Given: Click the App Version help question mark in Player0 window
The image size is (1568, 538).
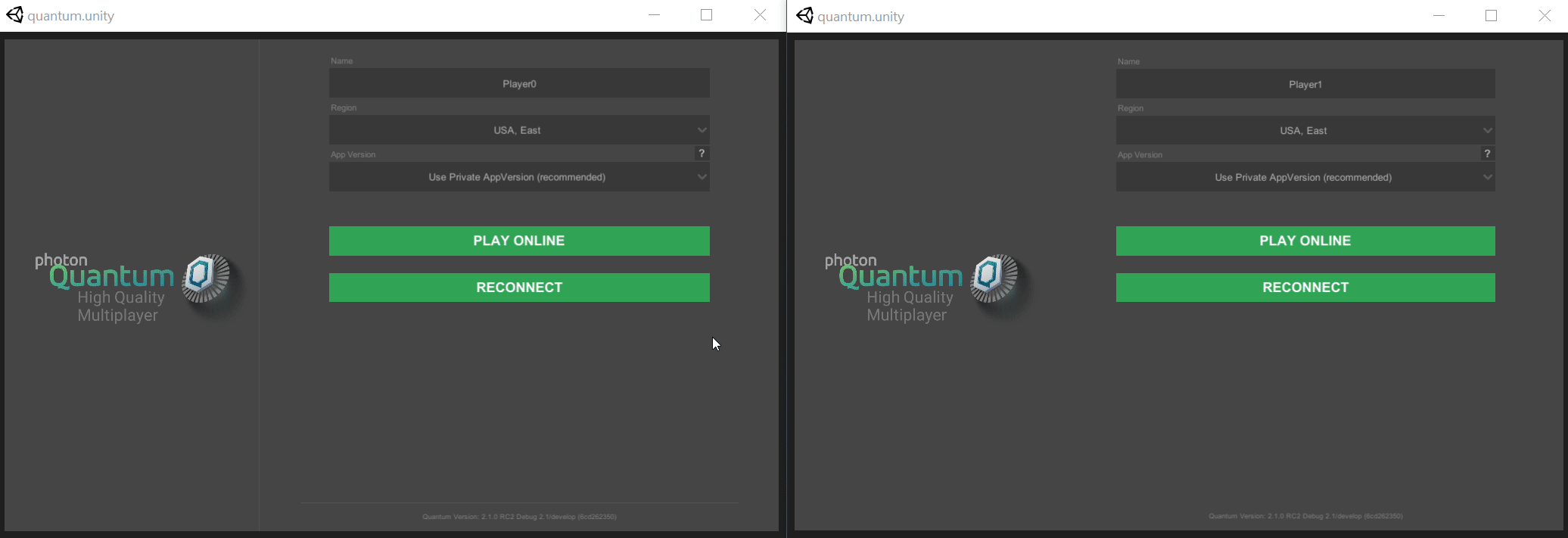Looking at the screenshot, I should pos(702,154).
